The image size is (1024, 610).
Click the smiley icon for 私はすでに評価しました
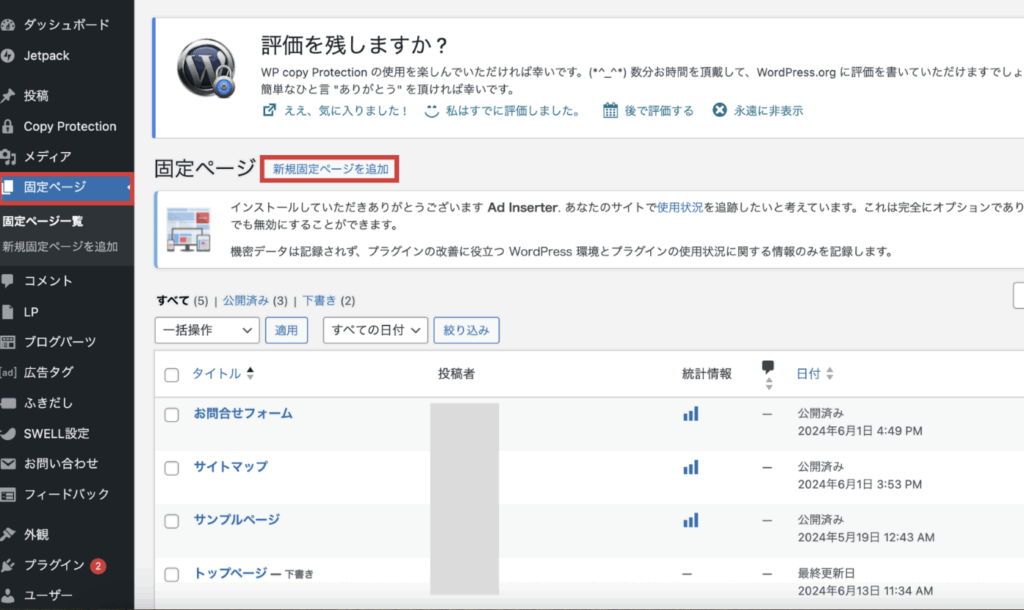(x=432, y=111)
